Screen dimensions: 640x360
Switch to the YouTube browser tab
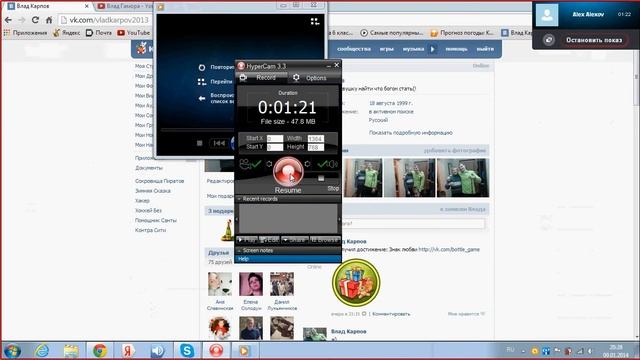[x=124, y=6]
